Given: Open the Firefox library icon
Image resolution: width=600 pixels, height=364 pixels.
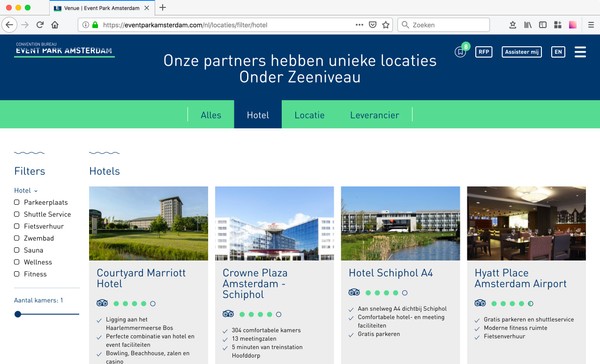Looking at the screenshot, I should pos(528,25).
